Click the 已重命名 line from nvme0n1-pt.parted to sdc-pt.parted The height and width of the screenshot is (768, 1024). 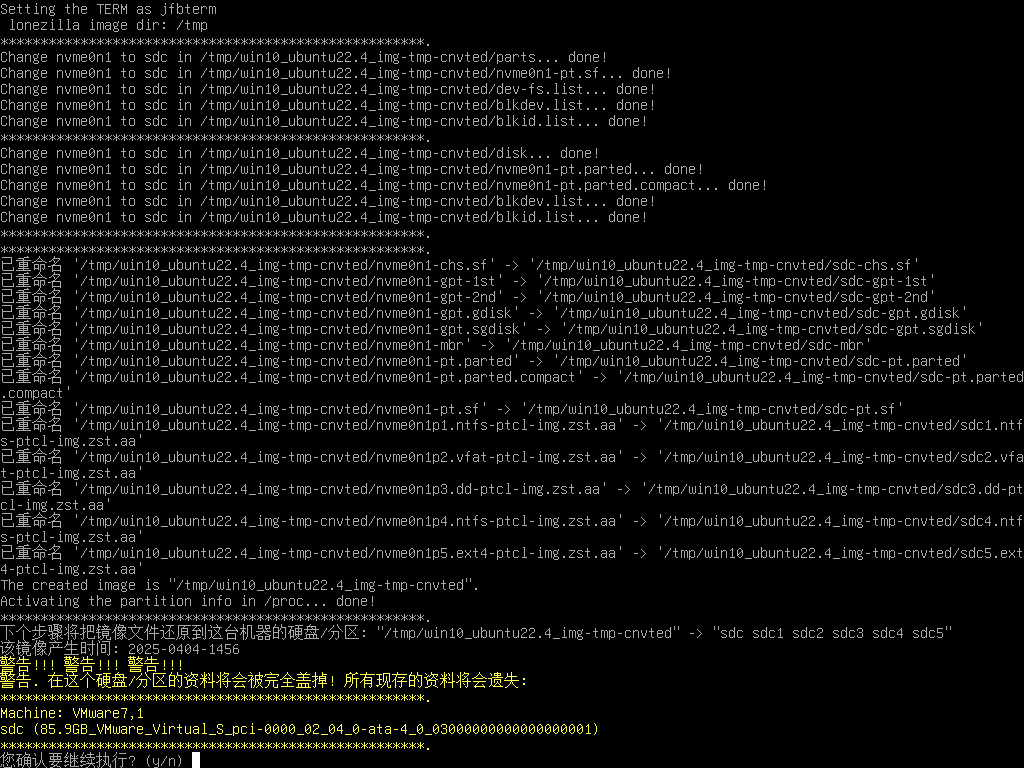[x=484, y=361]
